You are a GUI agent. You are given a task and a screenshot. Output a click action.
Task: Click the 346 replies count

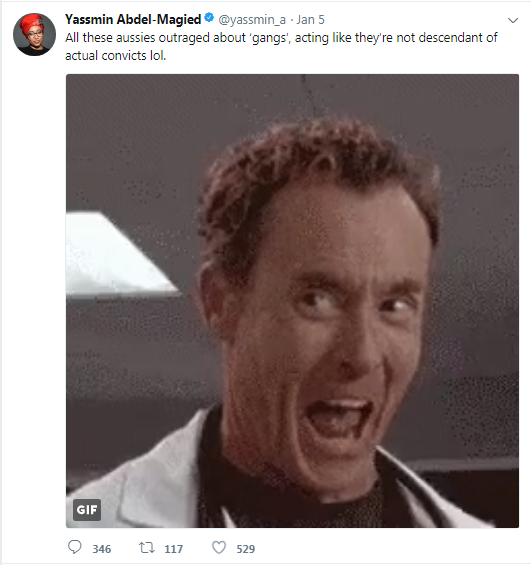coord(102,549)
